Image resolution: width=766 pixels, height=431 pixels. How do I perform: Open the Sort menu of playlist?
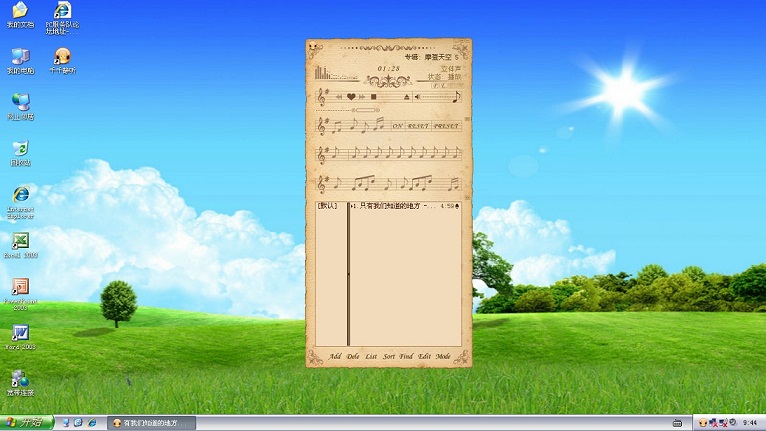point(389,356)
